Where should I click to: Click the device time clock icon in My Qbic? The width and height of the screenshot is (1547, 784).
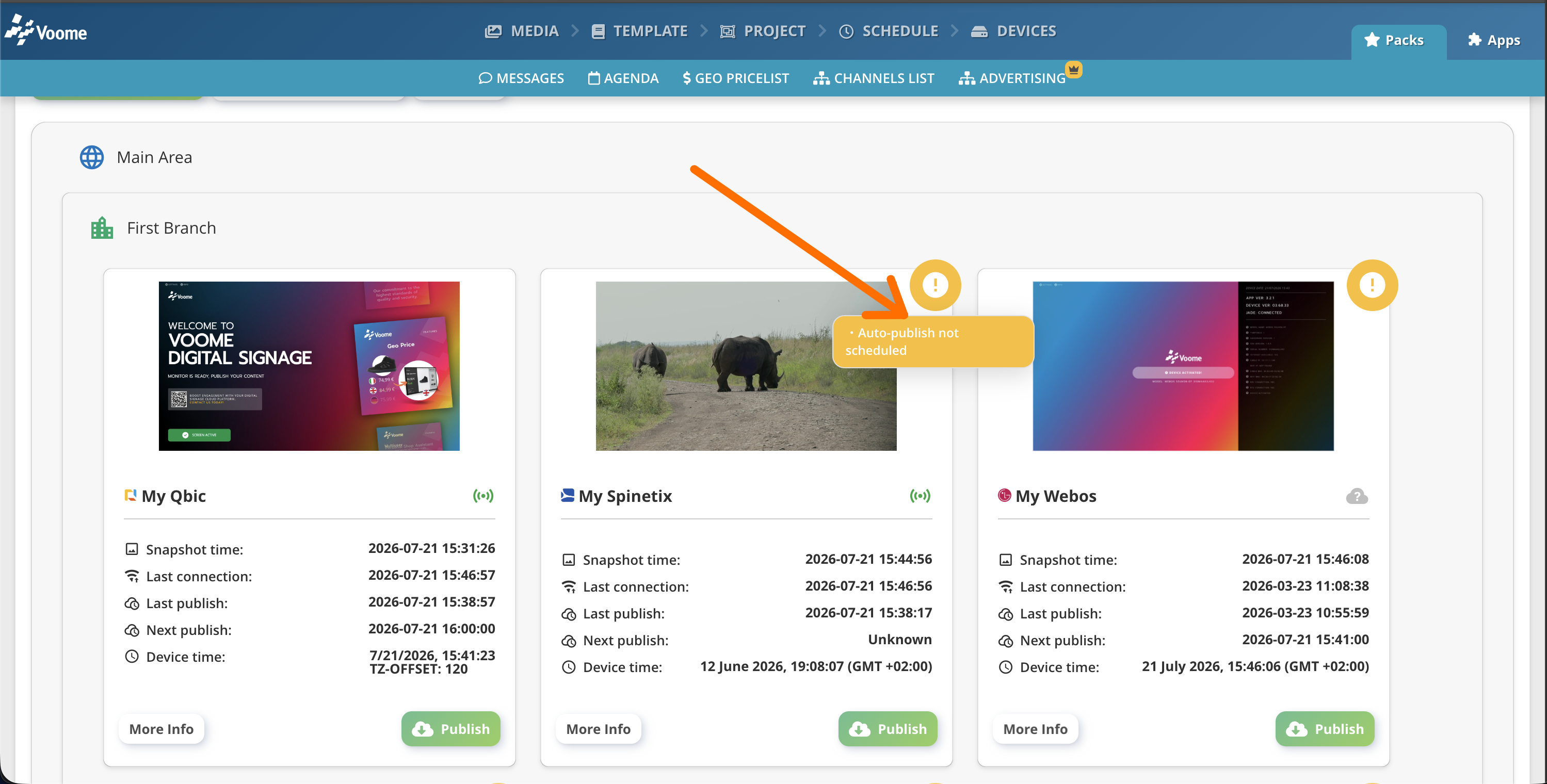tap(132, 656)
